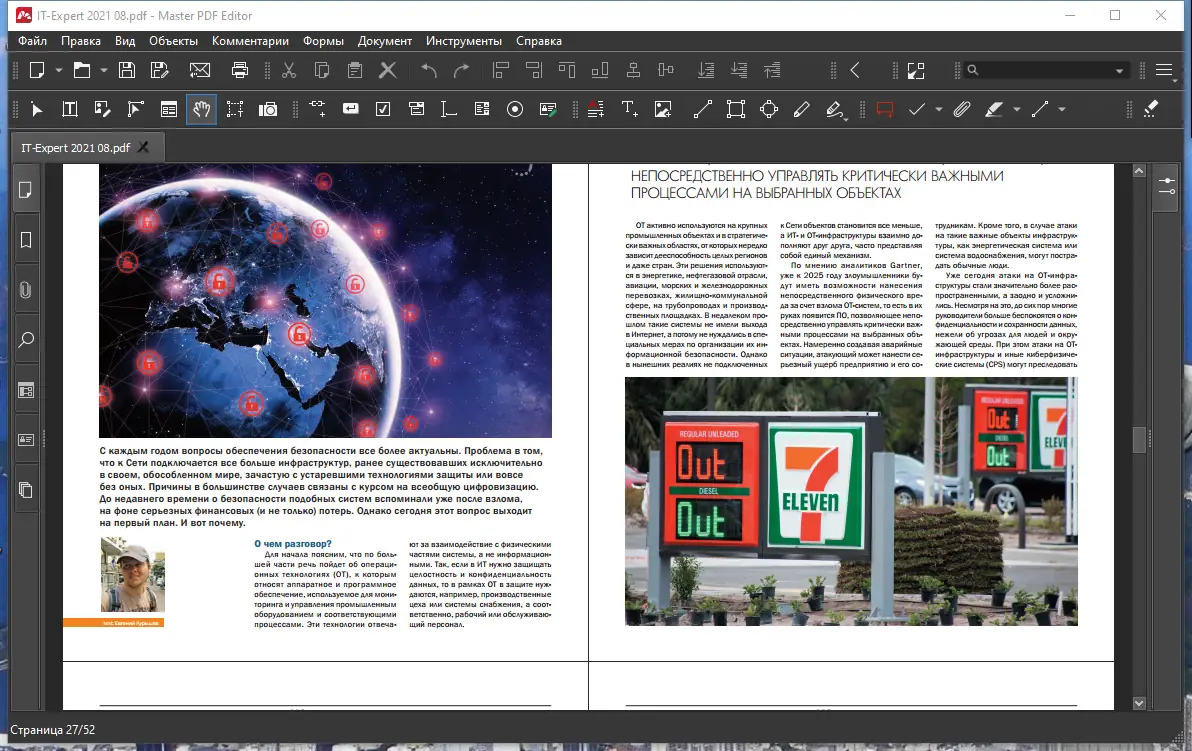Open the Инструменты menu
This screenshot has width=1192, height=751.
coord(463,41)
